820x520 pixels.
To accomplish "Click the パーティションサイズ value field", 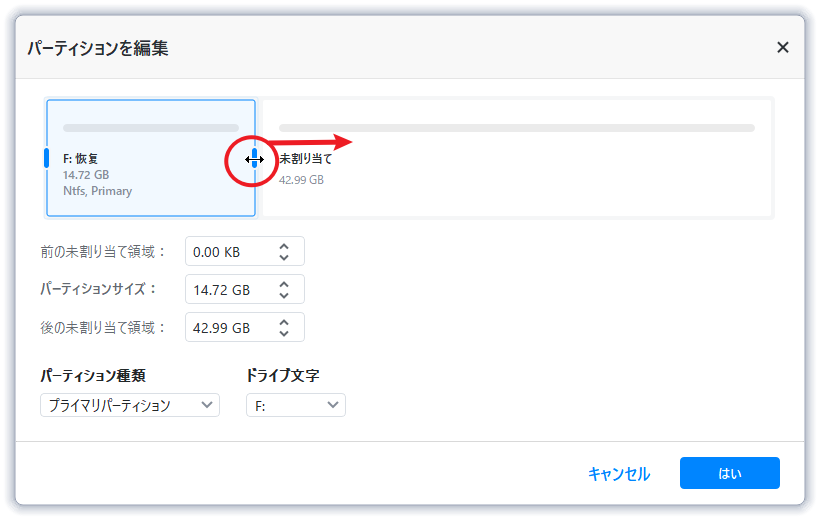I will [226, 289].
